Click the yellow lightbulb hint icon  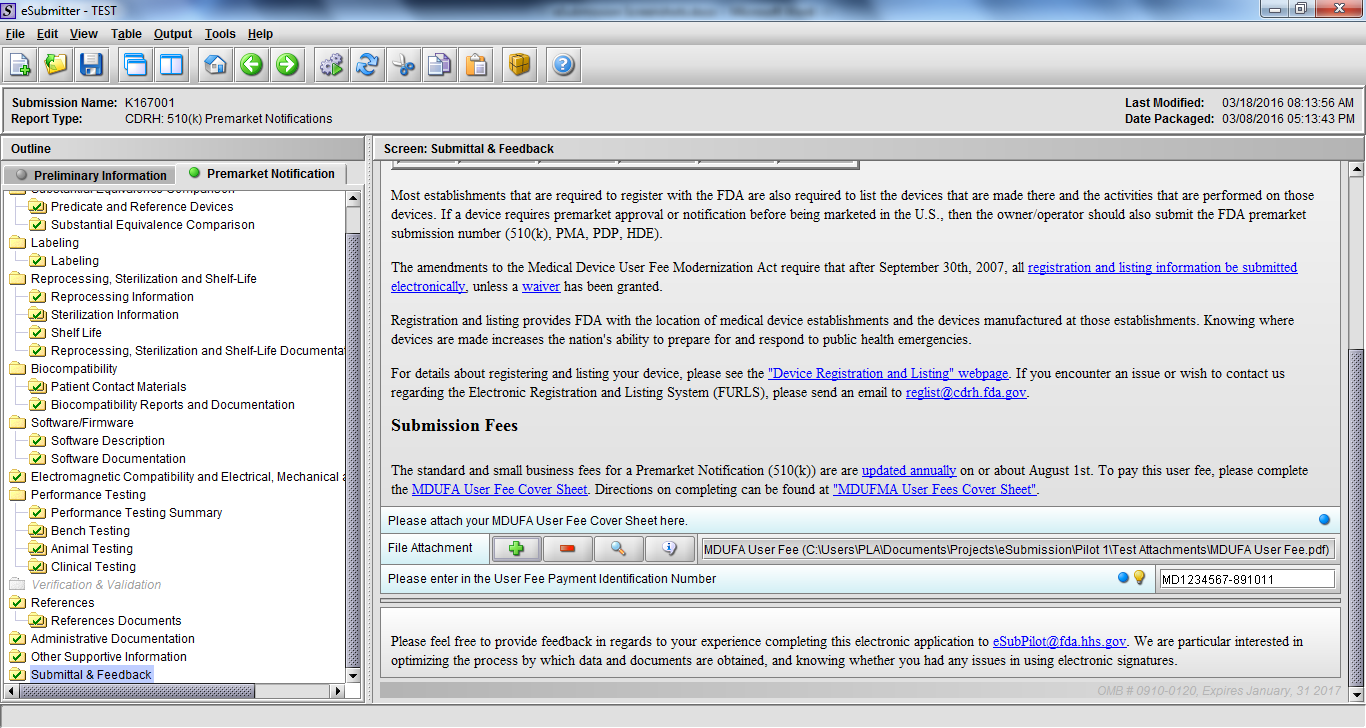tap(1139, 578)
